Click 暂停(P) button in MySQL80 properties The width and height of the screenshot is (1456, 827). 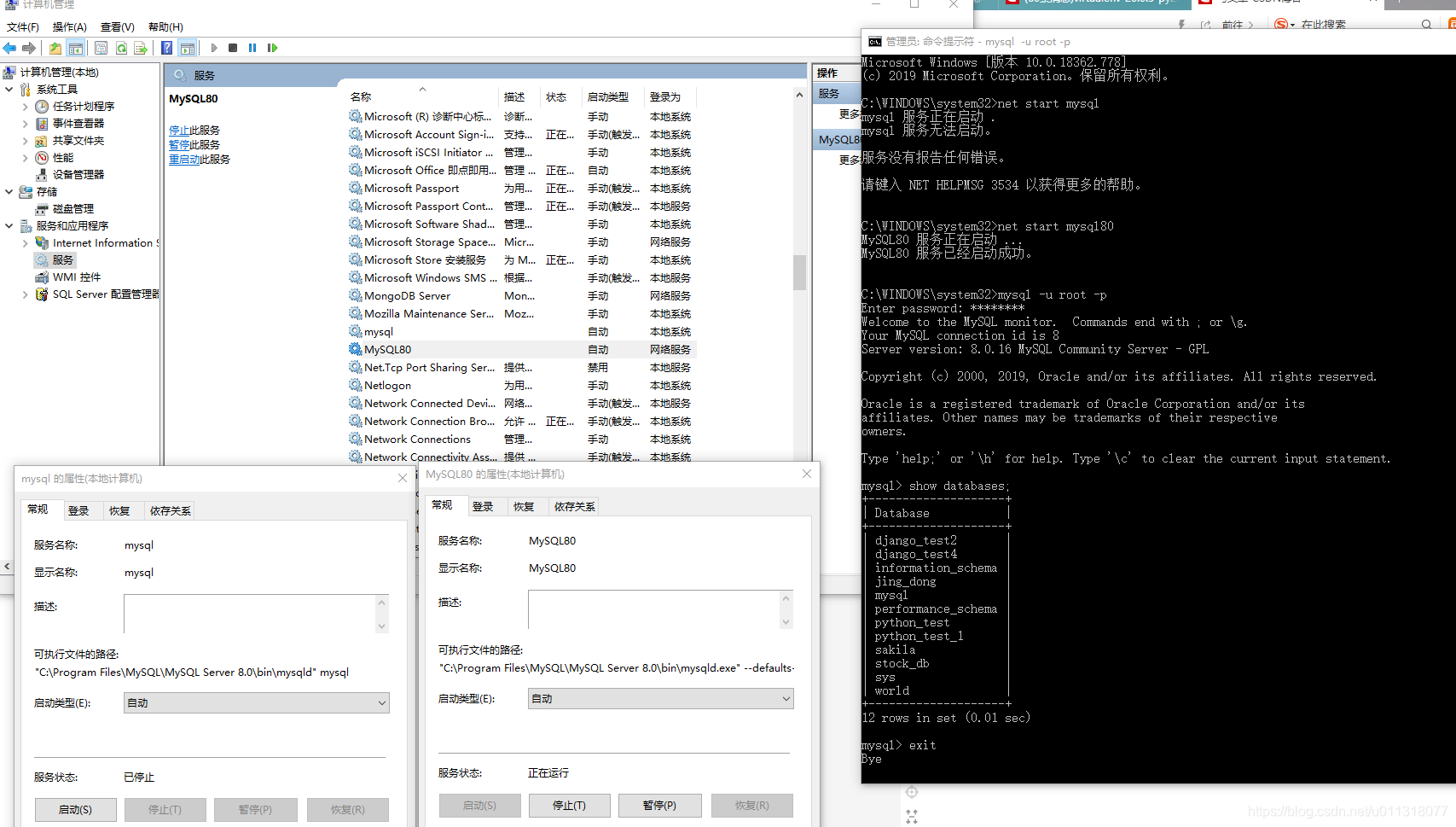tap(660, 805)
